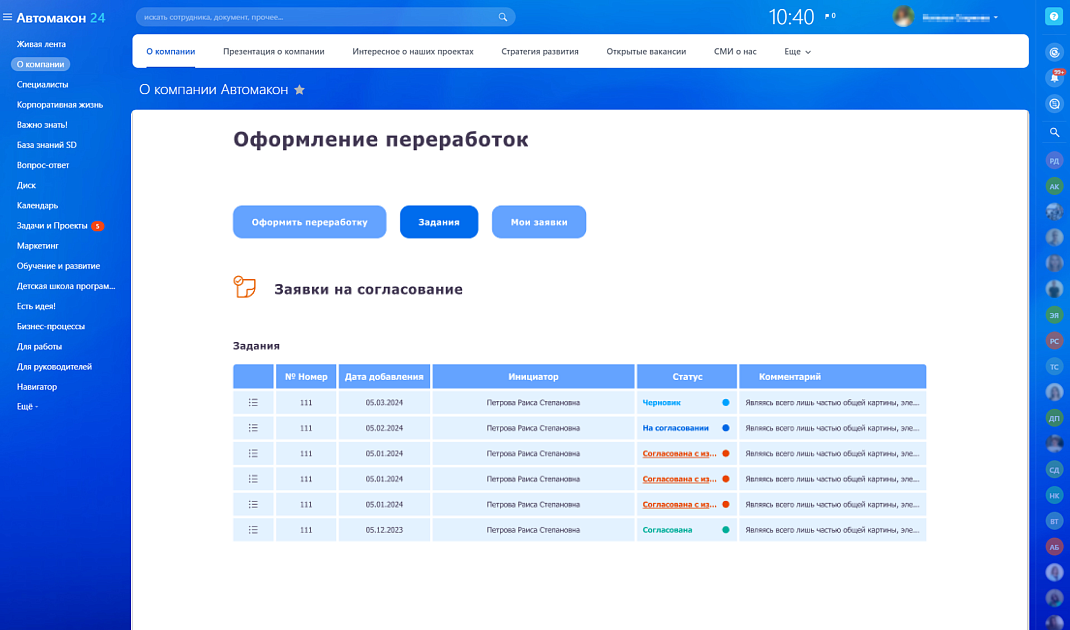Expand the user profile dropdown arrow

[x=996, y=18]
